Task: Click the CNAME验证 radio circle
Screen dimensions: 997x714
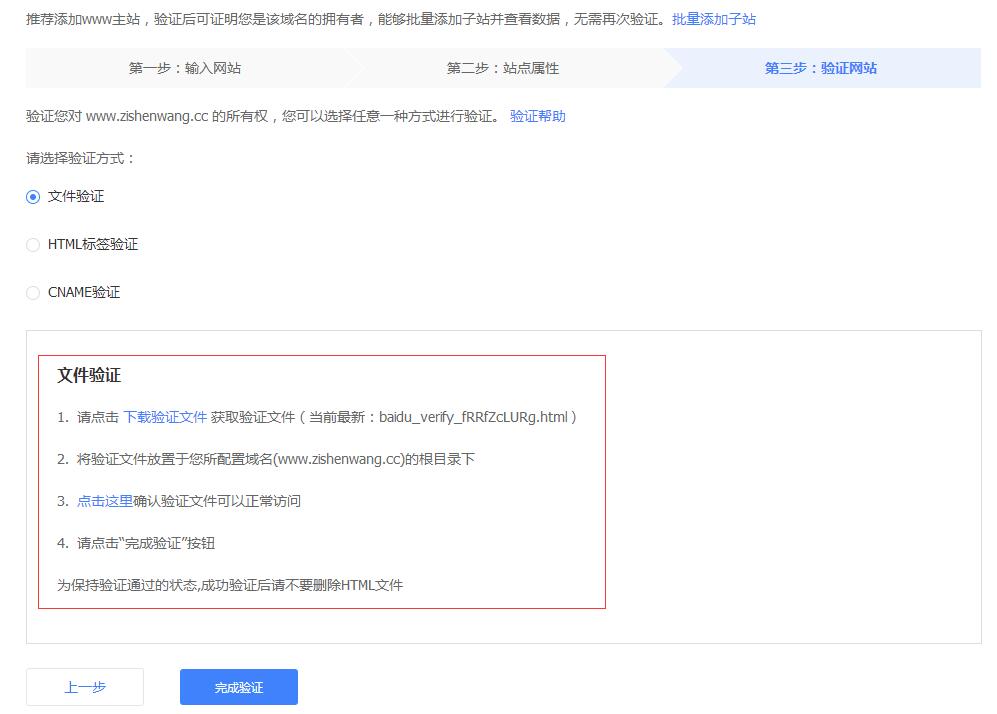Action: (x=33, y=292)
